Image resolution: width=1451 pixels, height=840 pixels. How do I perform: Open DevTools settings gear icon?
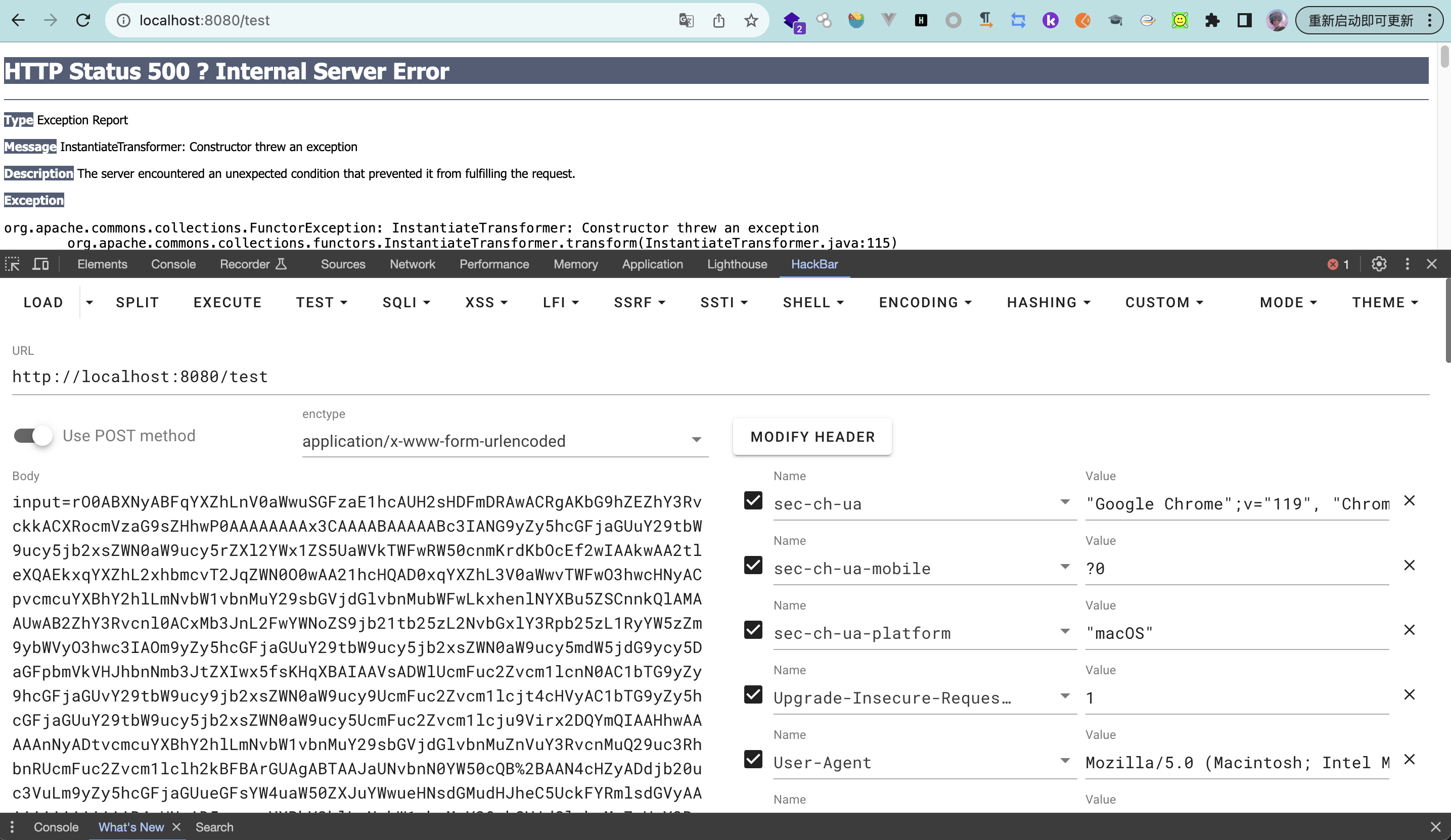(1378, 264)
